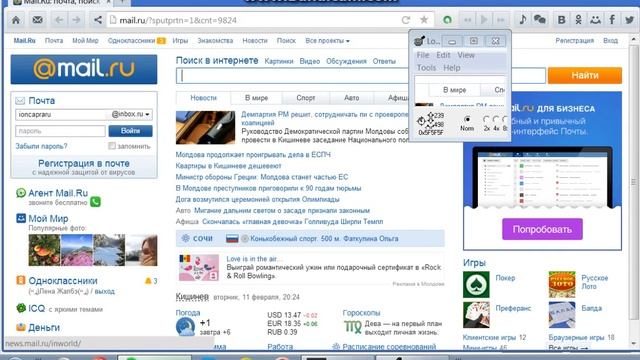Click the green ICQ flower icon
This screenshot has width=640, height=360.
(x=21, y=308)
